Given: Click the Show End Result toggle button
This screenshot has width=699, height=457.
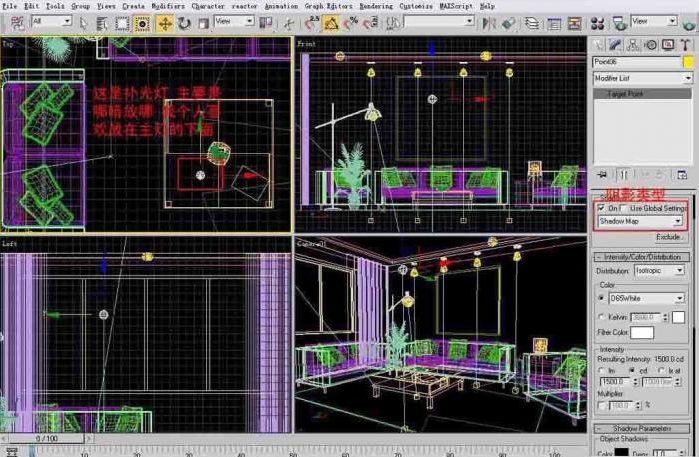Looking at the screenshot, I should pyautogui.click(x=624, y=175).
